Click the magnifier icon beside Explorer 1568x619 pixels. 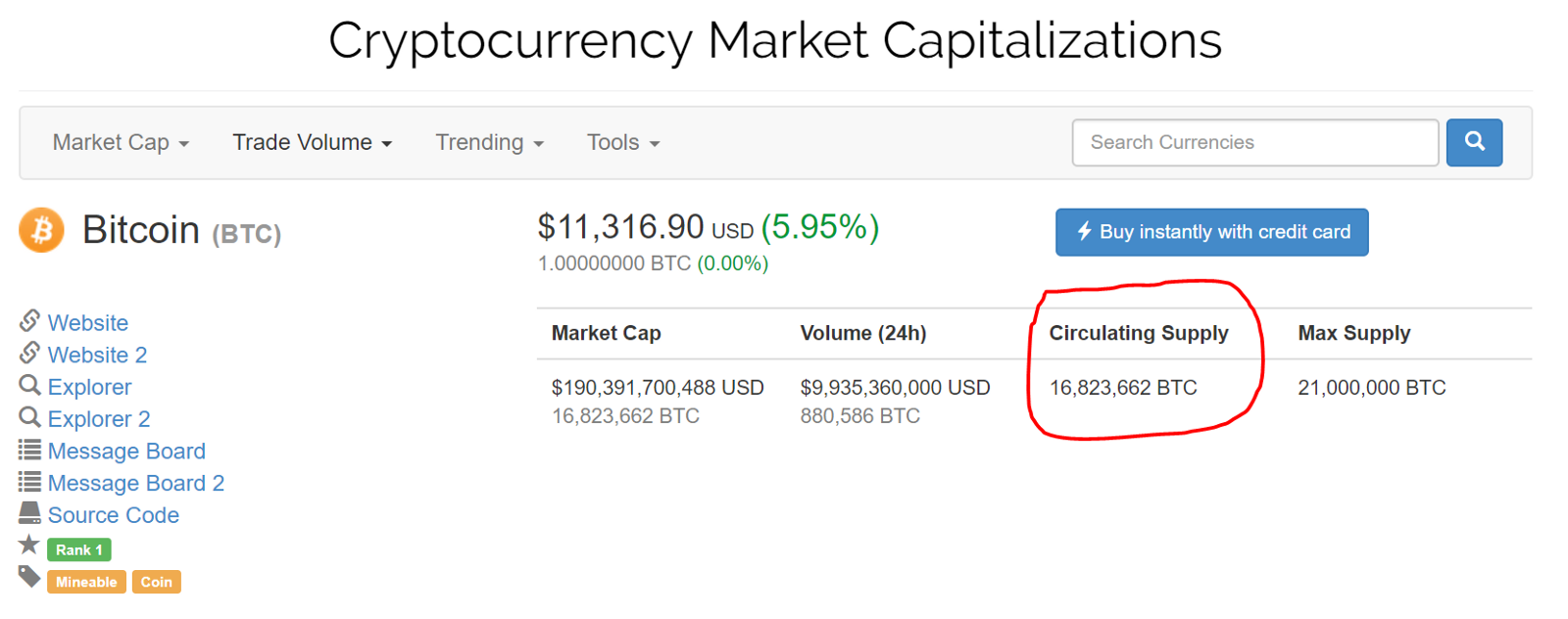29,386
